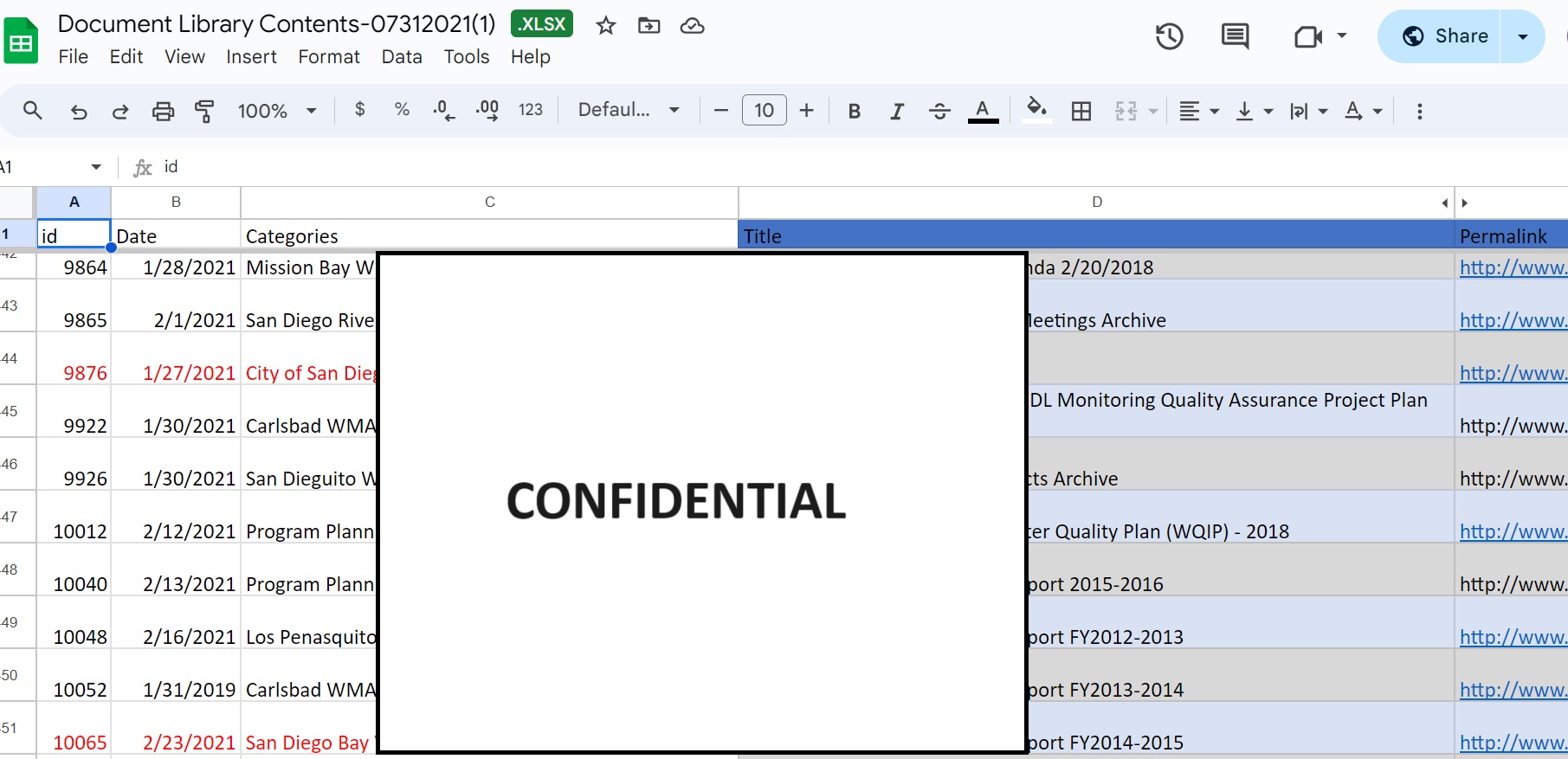Open the File menu
The height and width of the screenshot is (759, 1568).
click(x=74, y=57)
